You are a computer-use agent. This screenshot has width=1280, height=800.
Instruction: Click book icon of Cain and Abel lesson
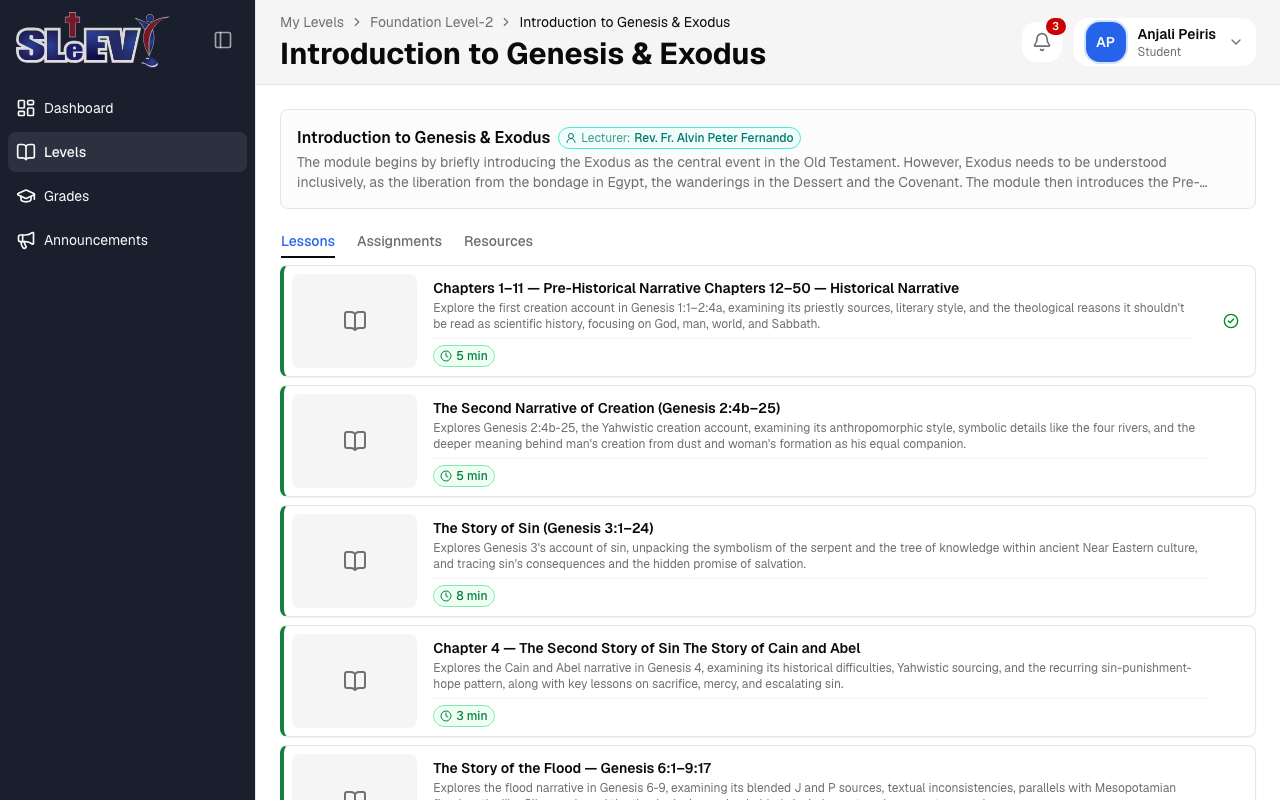click(x=355, y=681)
